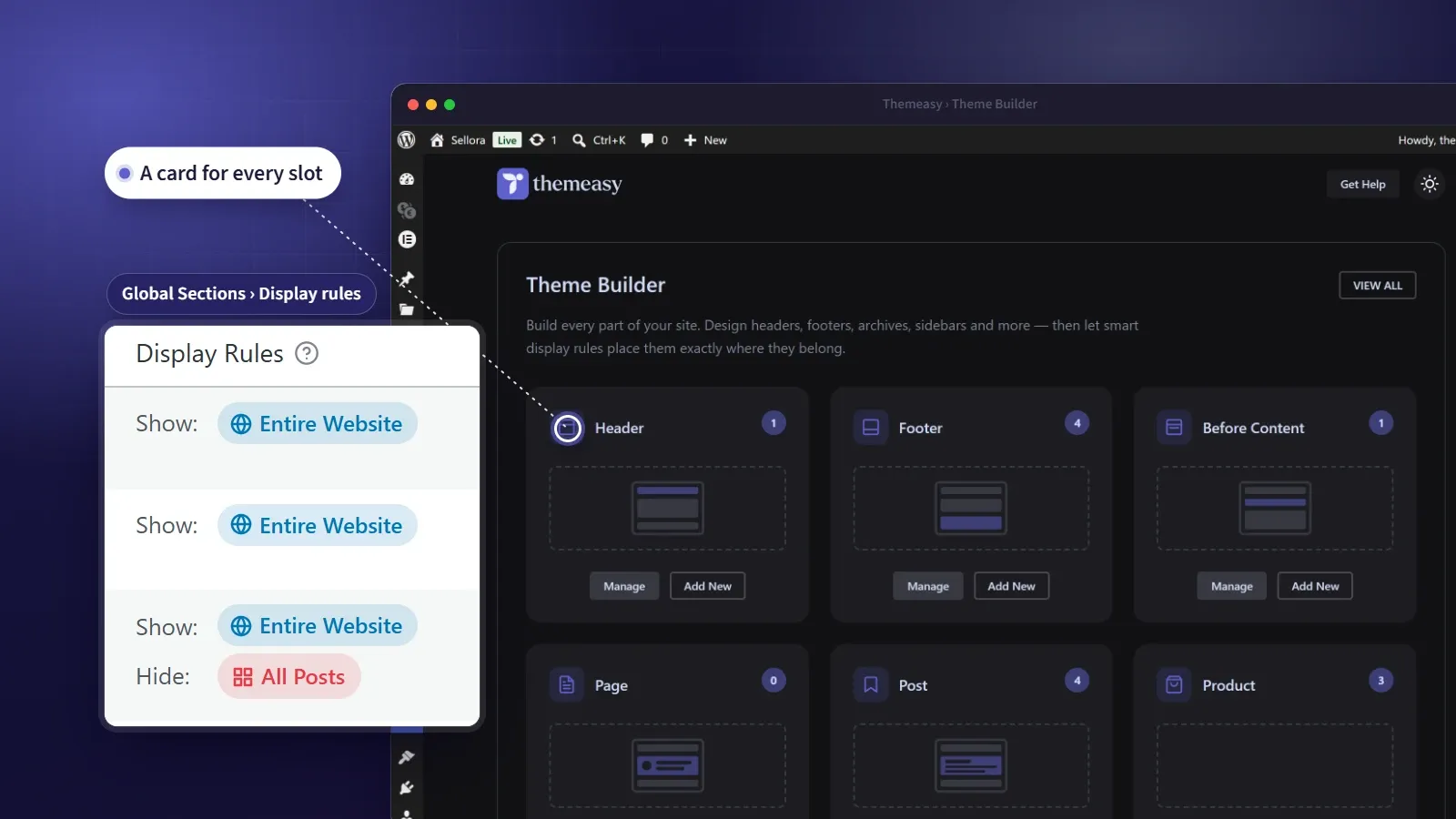
Task: Click the Page card icon
Action: 567,684
